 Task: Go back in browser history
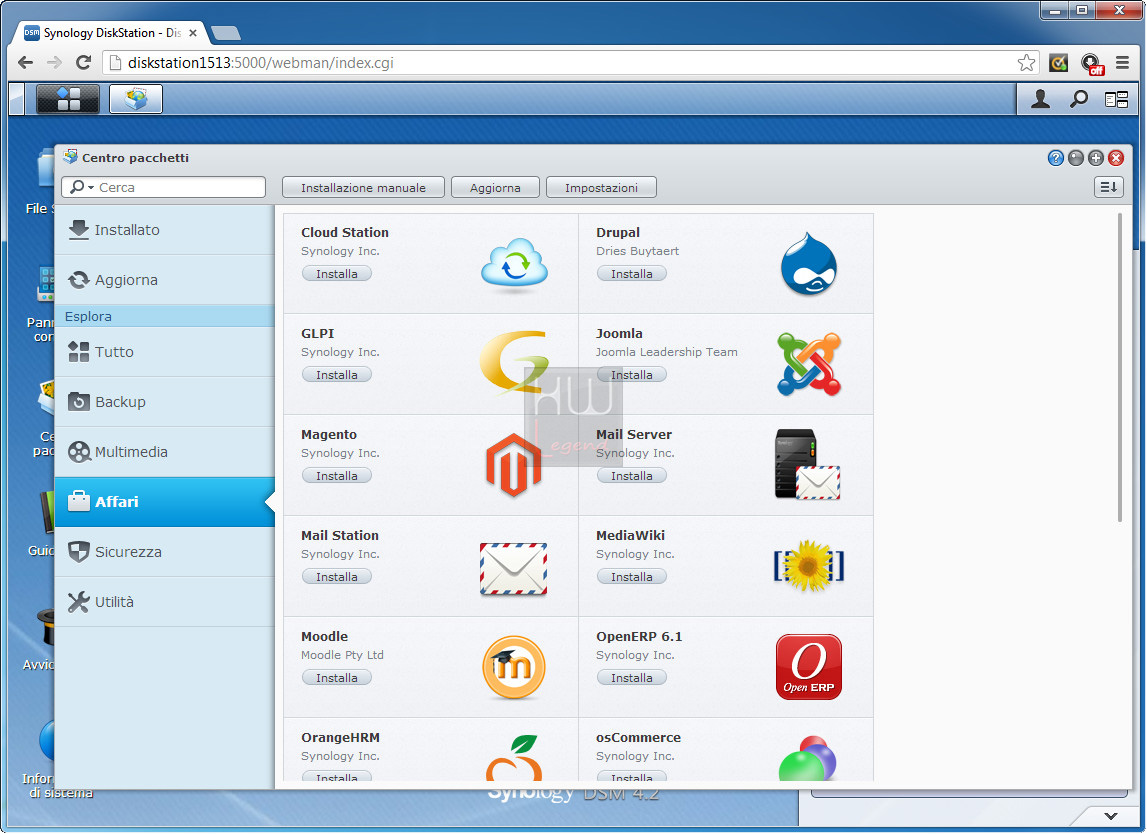26,63
